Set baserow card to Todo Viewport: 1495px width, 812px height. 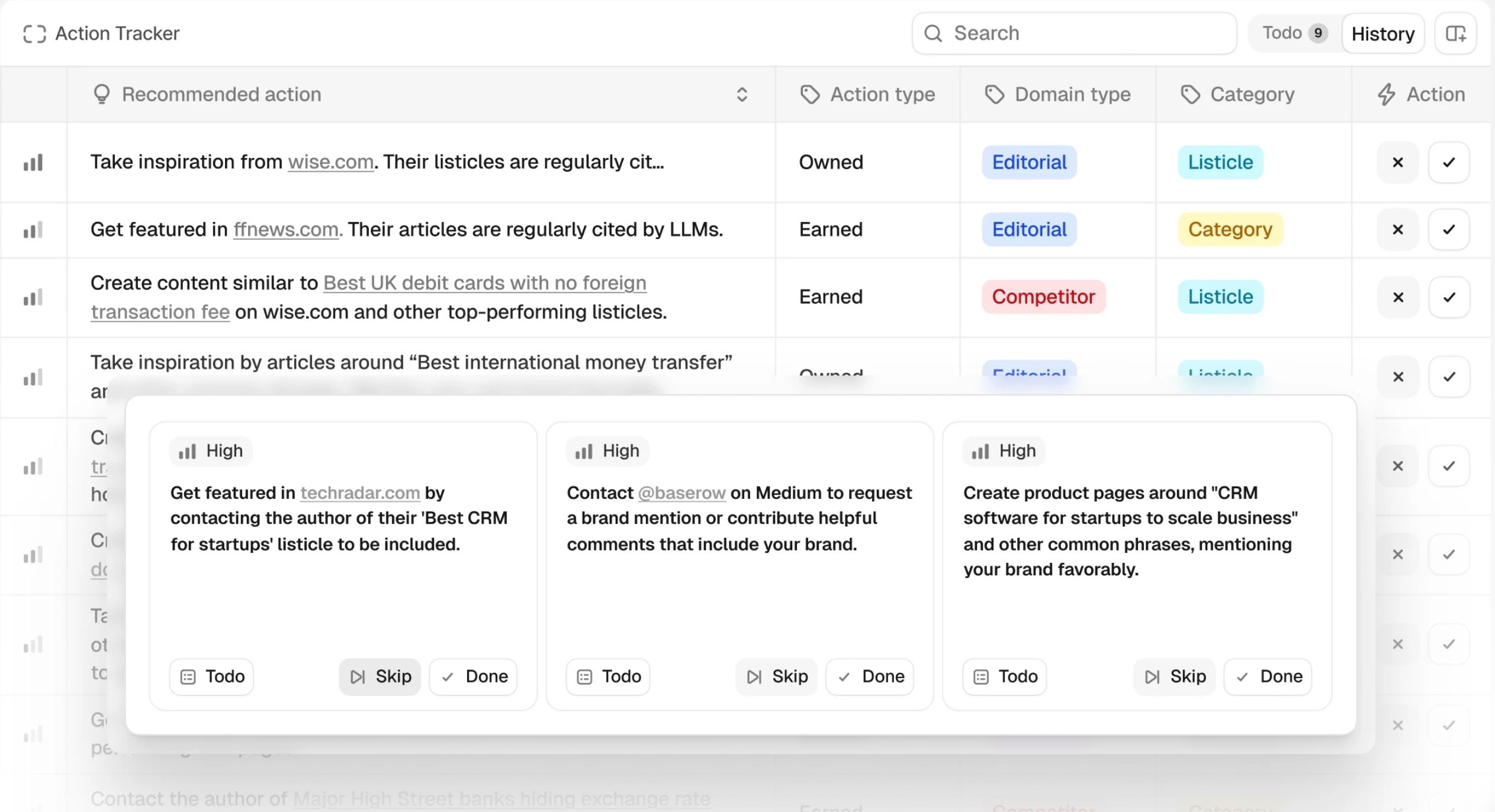tap(608, 677)
